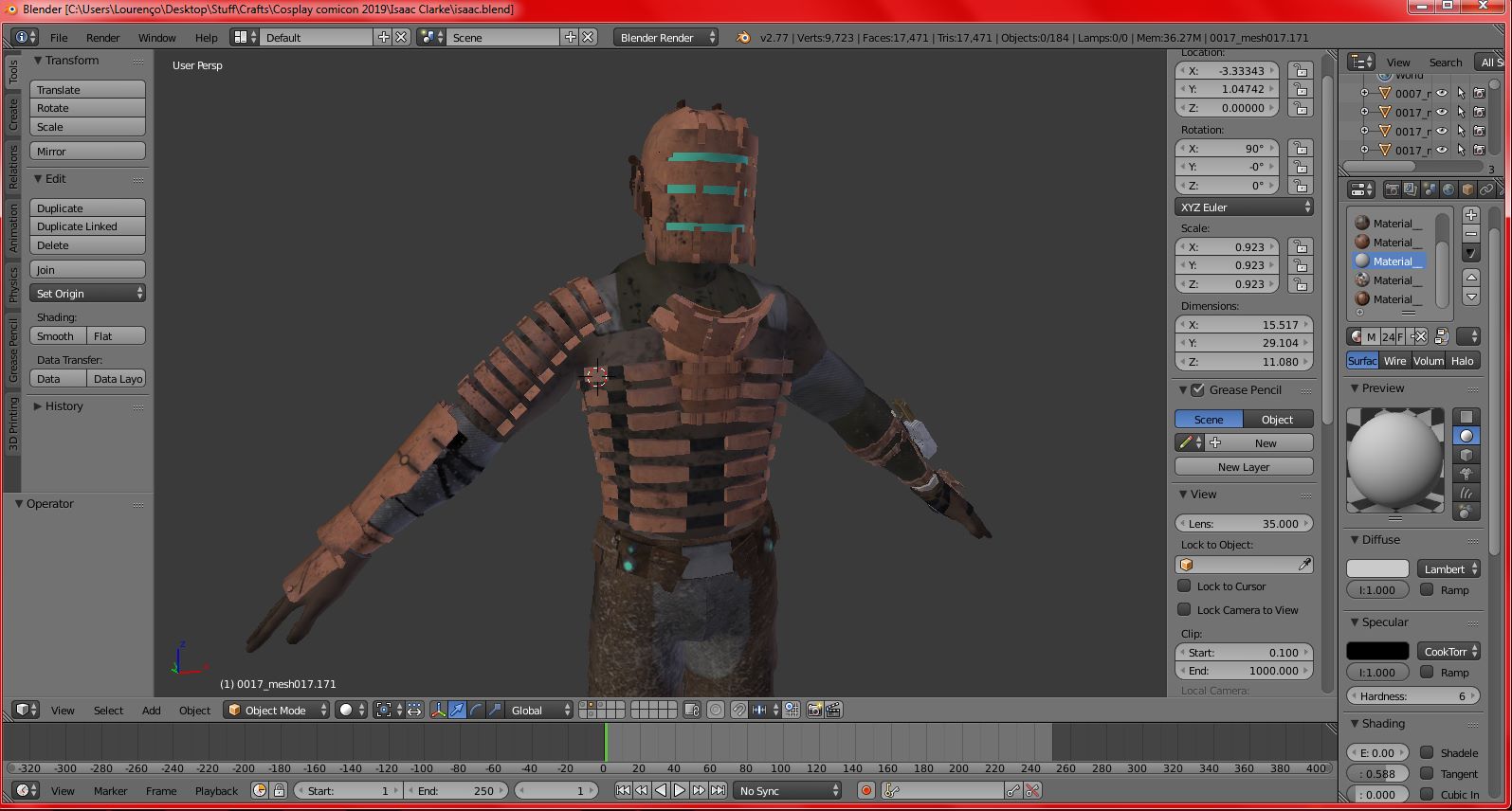Click the New Layer button
This screenshot has width=1512, height=811.
tap(1244, 466)
